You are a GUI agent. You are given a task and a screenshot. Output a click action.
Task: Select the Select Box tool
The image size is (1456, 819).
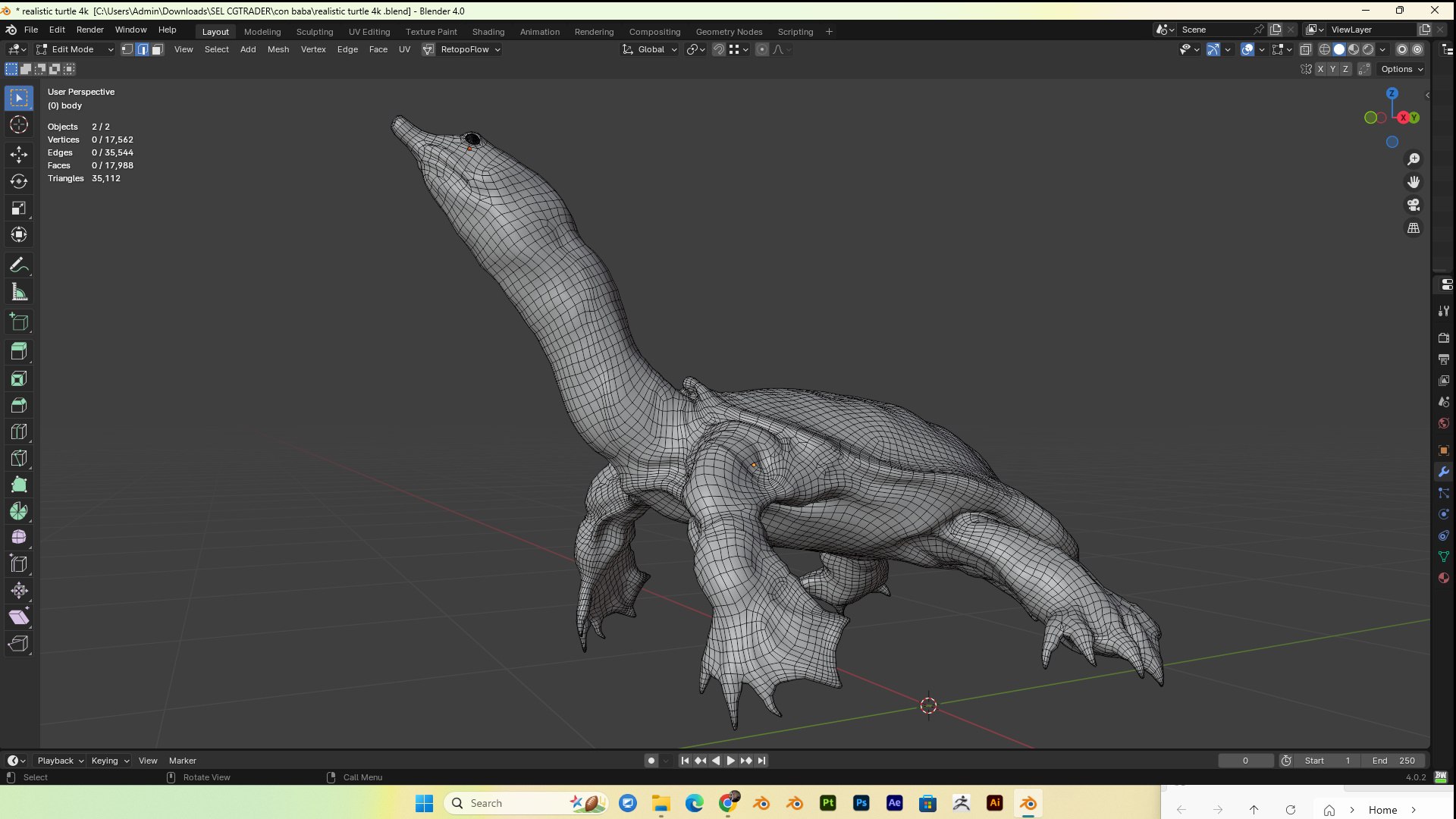[x=19, y=98]
